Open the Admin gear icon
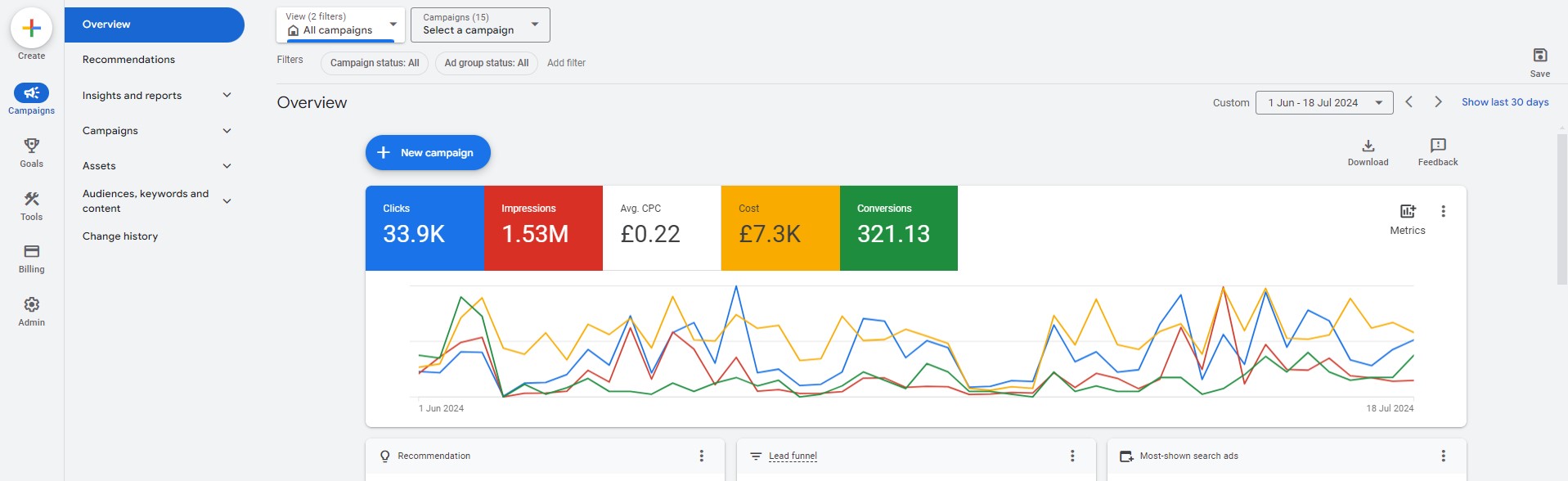This screenshot has height=481, width=1568. [31, 305]
